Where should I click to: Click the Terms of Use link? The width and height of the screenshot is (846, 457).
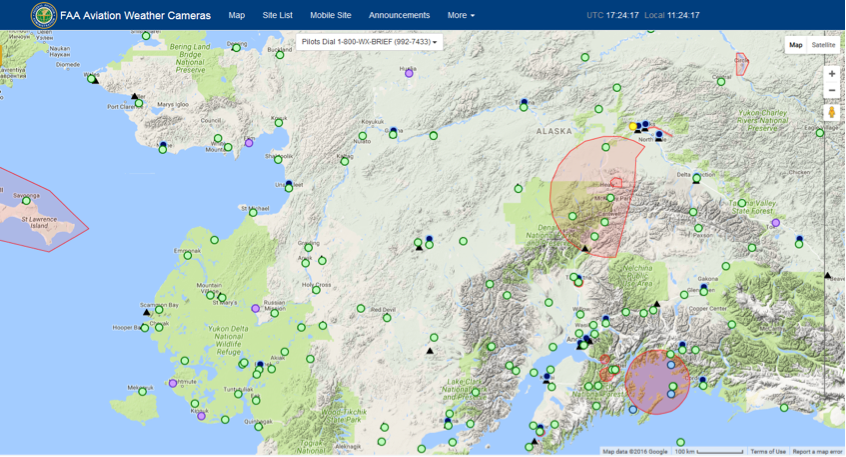coord(768,452)
